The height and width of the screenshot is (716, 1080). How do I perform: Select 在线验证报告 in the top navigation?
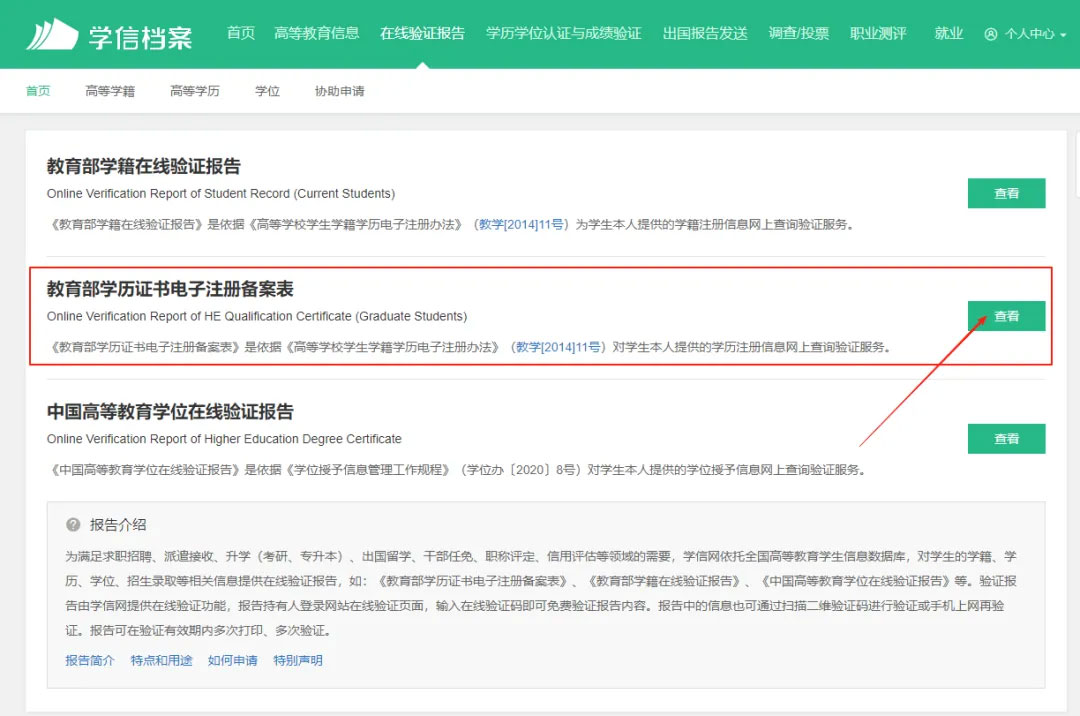pos(422,33)
